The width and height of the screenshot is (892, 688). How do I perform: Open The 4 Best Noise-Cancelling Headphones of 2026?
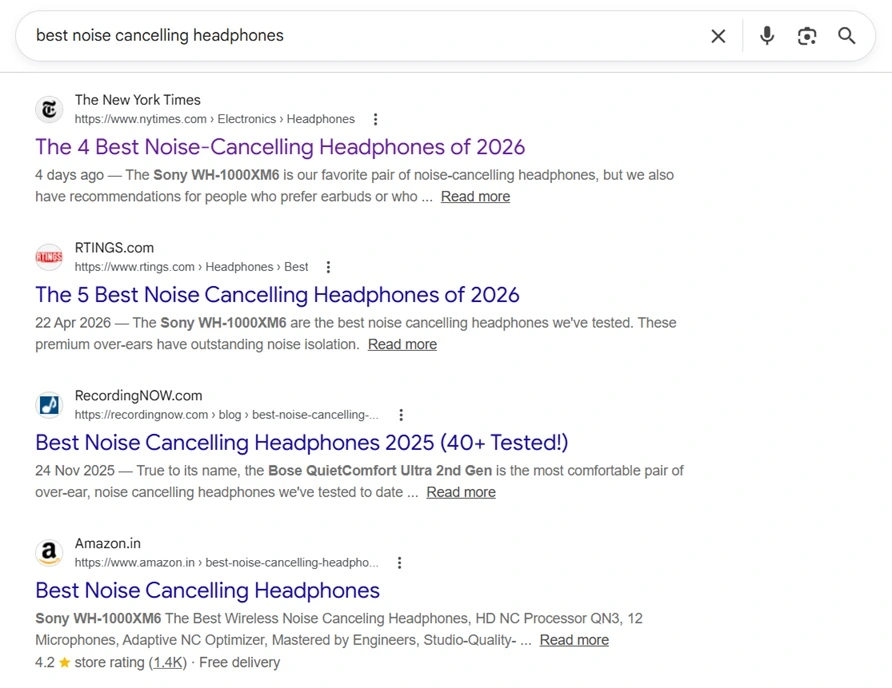tap(280, 147)
